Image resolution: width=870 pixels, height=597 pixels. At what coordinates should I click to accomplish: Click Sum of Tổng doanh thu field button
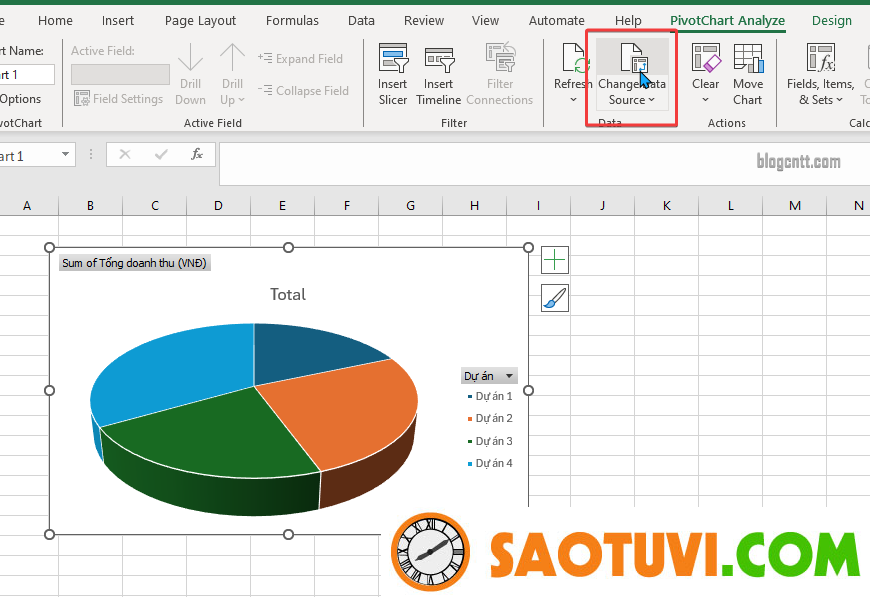[x=134, y=263]
